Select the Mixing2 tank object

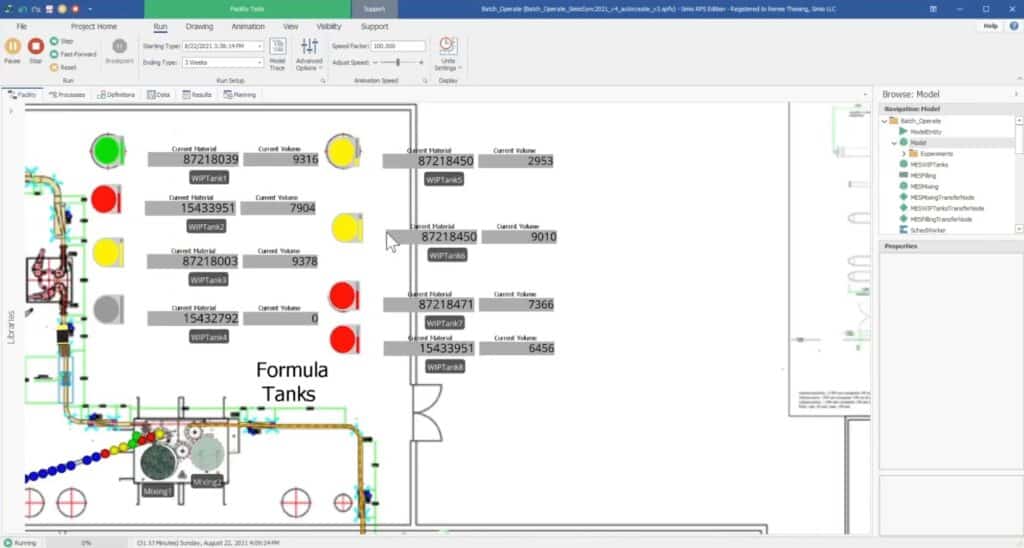(207, 454)
